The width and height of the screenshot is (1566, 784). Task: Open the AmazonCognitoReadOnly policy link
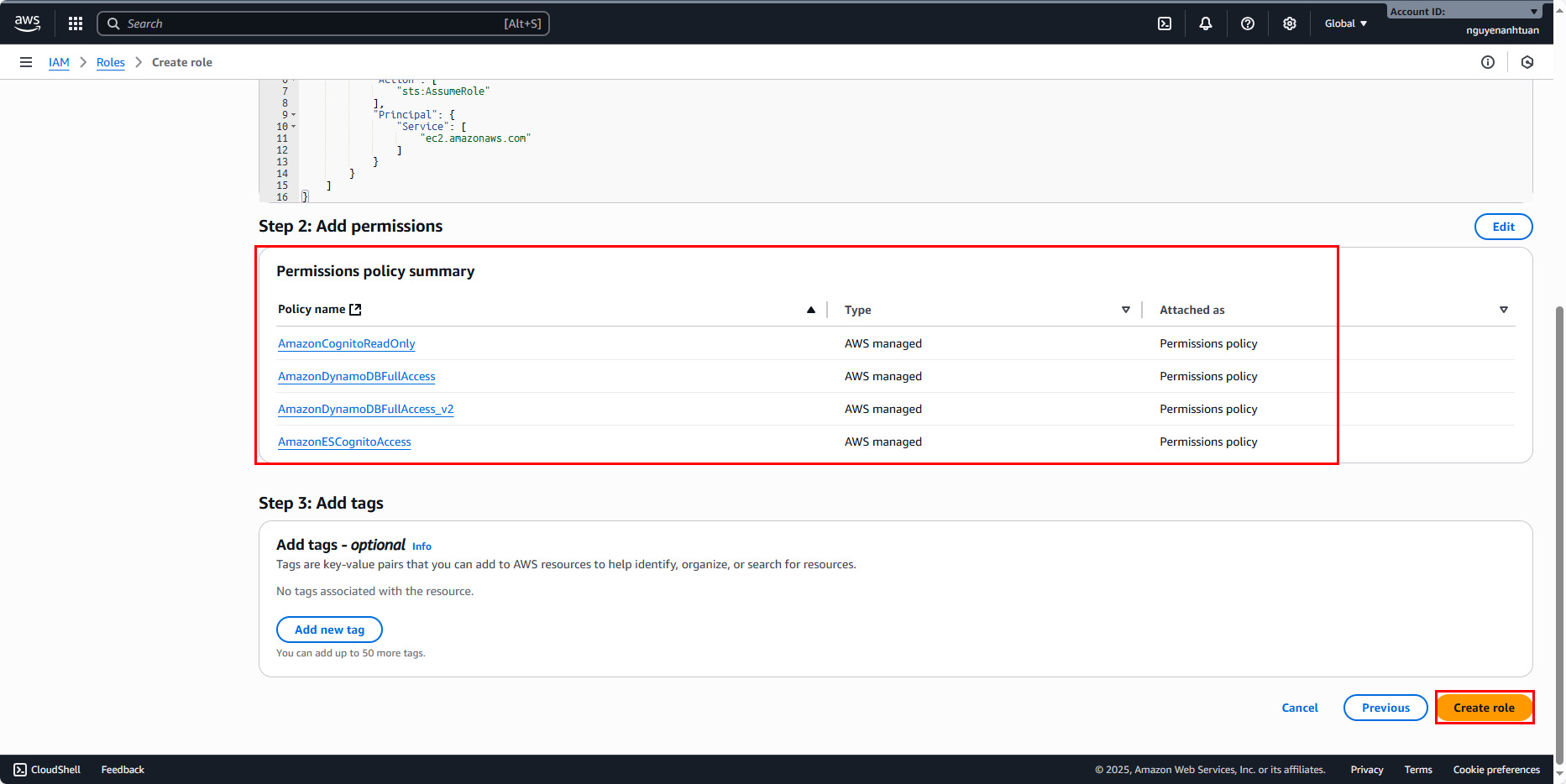(x=346, y=343)
